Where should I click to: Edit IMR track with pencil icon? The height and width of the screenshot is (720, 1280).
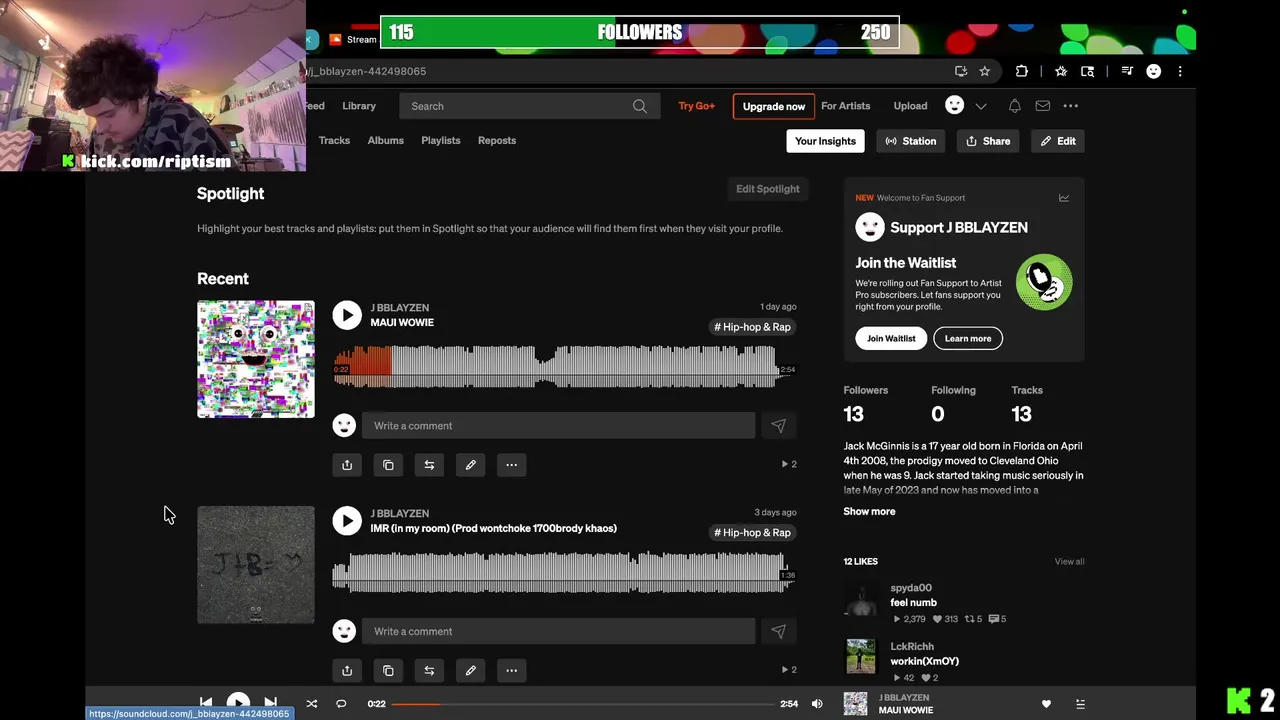(470, 671)
